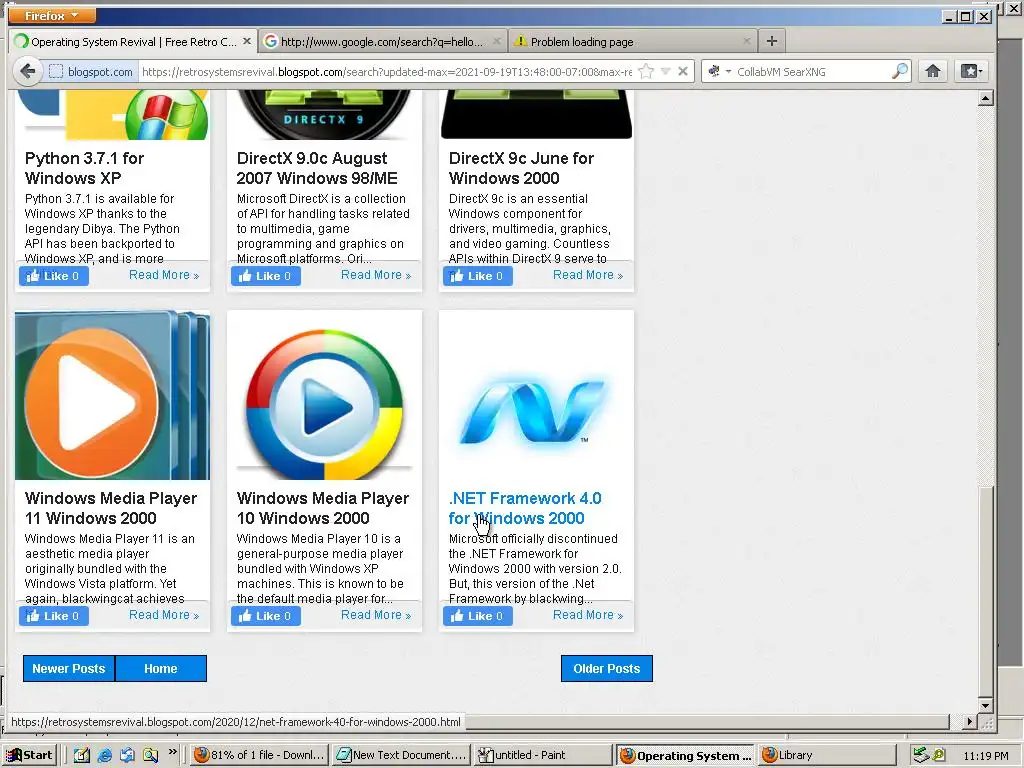This screenshot has width=1024, height=768.
Task: Close the Problem loading page tab
Action: [746, 41]
